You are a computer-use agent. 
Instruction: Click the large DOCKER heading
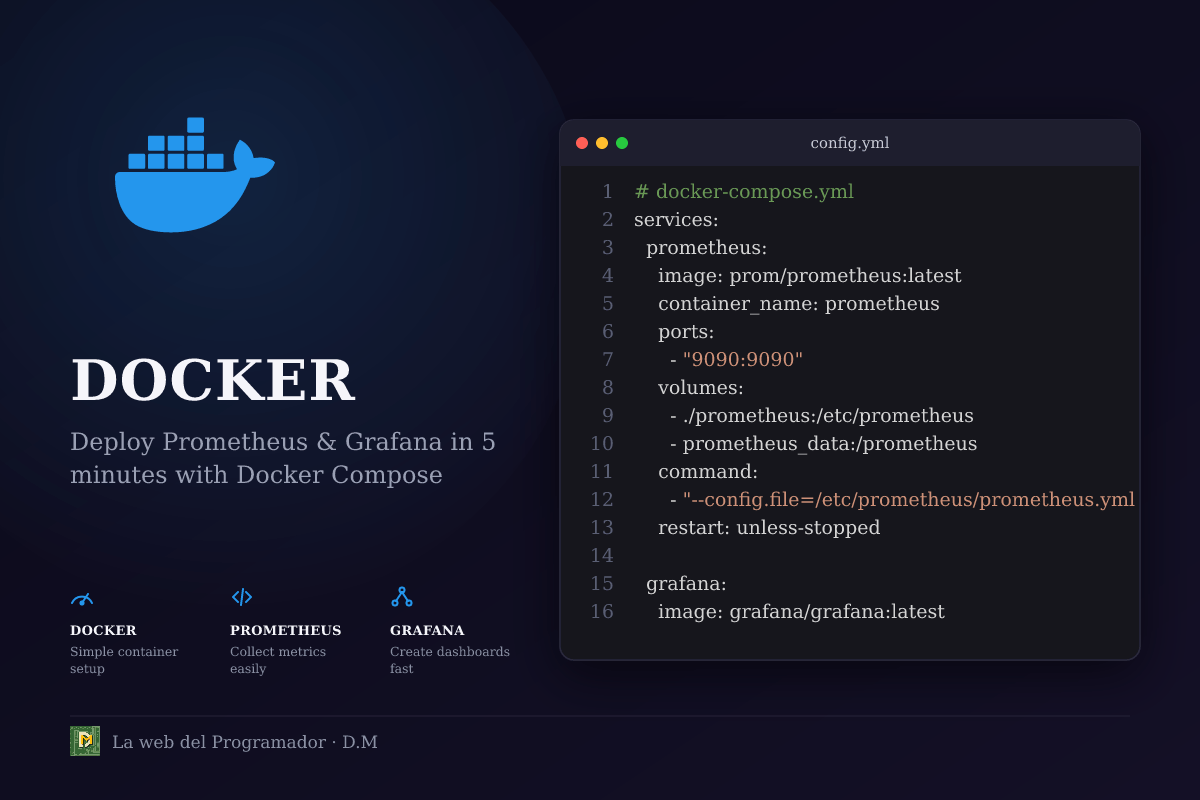(213, 381)
